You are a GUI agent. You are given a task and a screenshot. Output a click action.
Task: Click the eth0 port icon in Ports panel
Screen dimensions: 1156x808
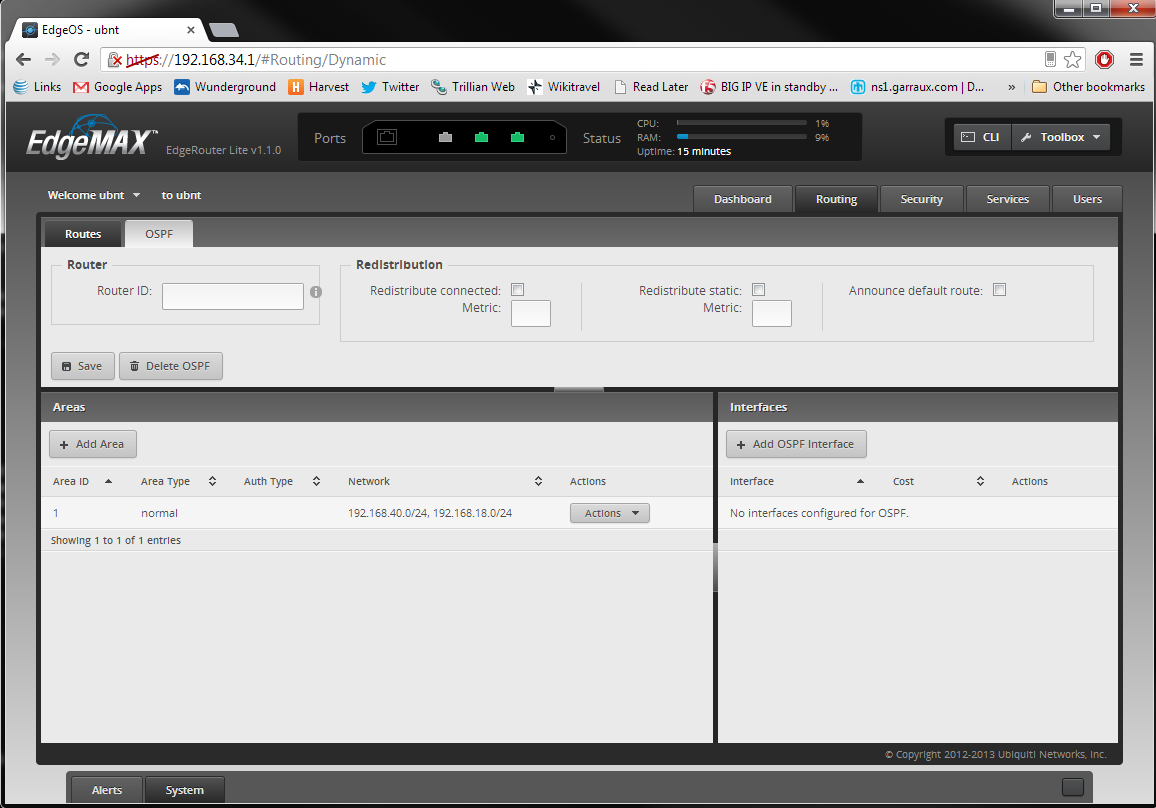pyautogui.click(x=446, y=138)
